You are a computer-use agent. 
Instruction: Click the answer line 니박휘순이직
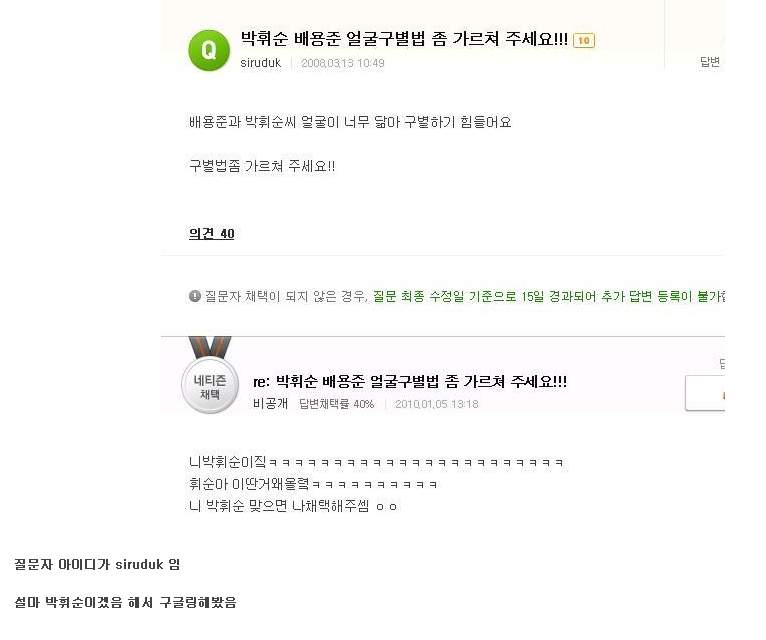pos(376,462)
